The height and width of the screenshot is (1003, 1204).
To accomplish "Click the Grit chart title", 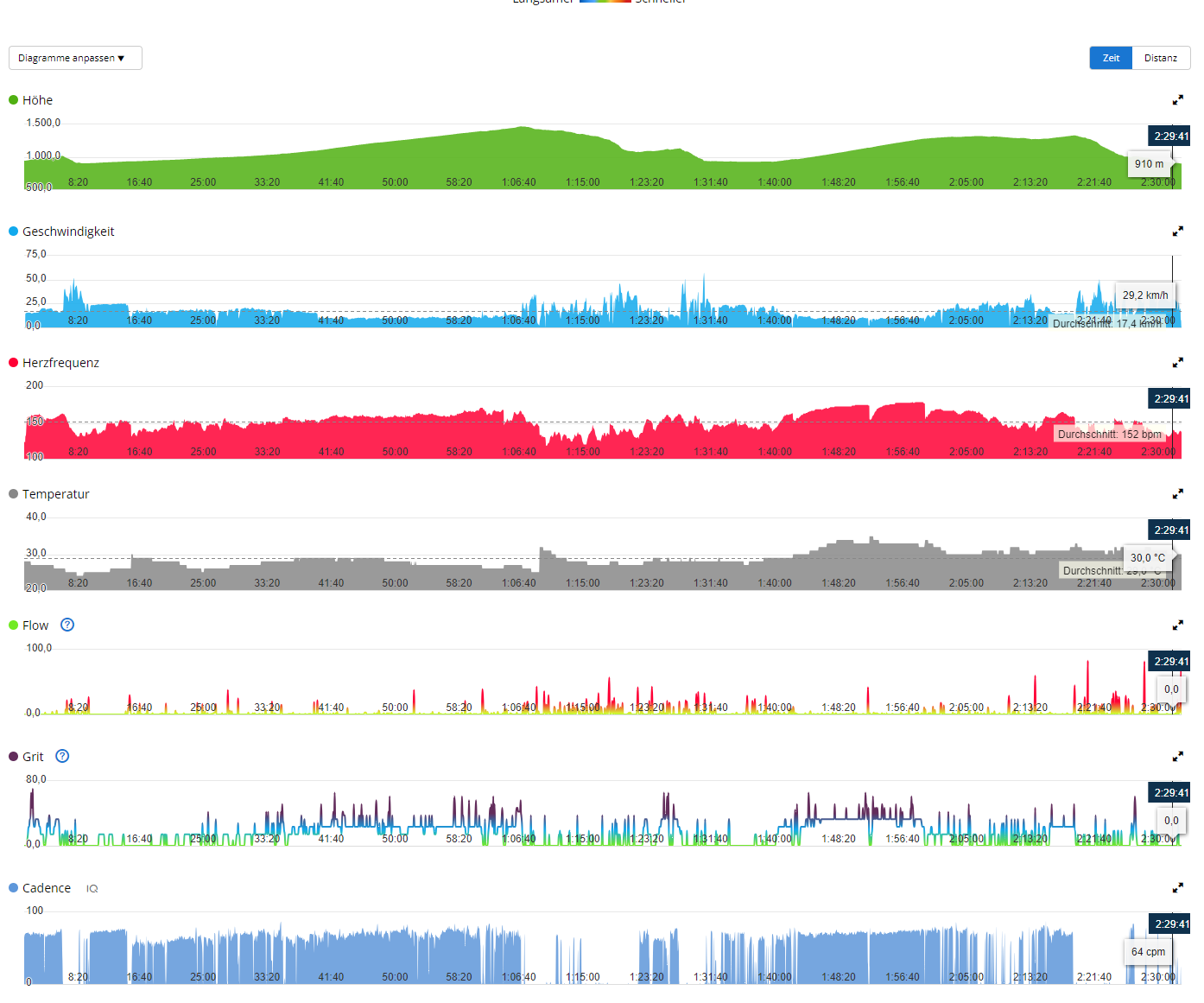I will 33,757.
